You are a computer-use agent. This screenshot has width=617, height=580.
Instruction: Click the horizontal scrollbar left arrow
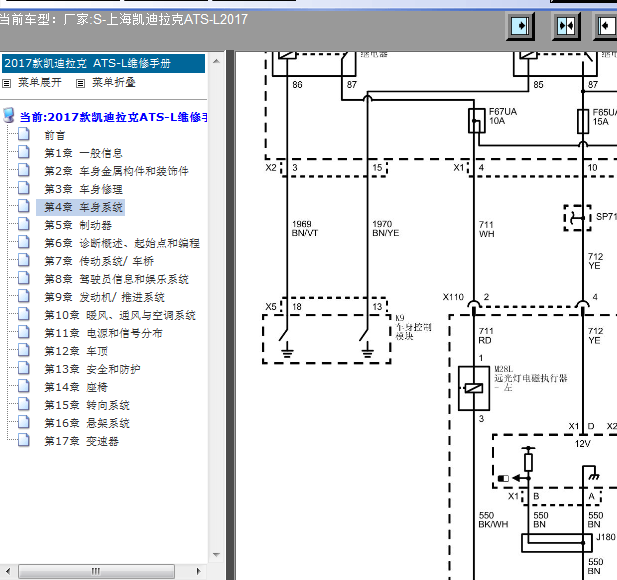click(8, 571)
